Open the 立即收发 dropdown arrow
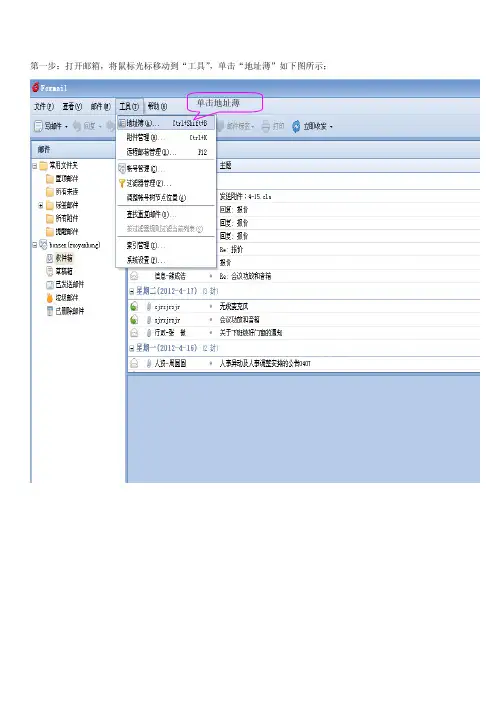The image size is (496, 702). pos(331,127)
